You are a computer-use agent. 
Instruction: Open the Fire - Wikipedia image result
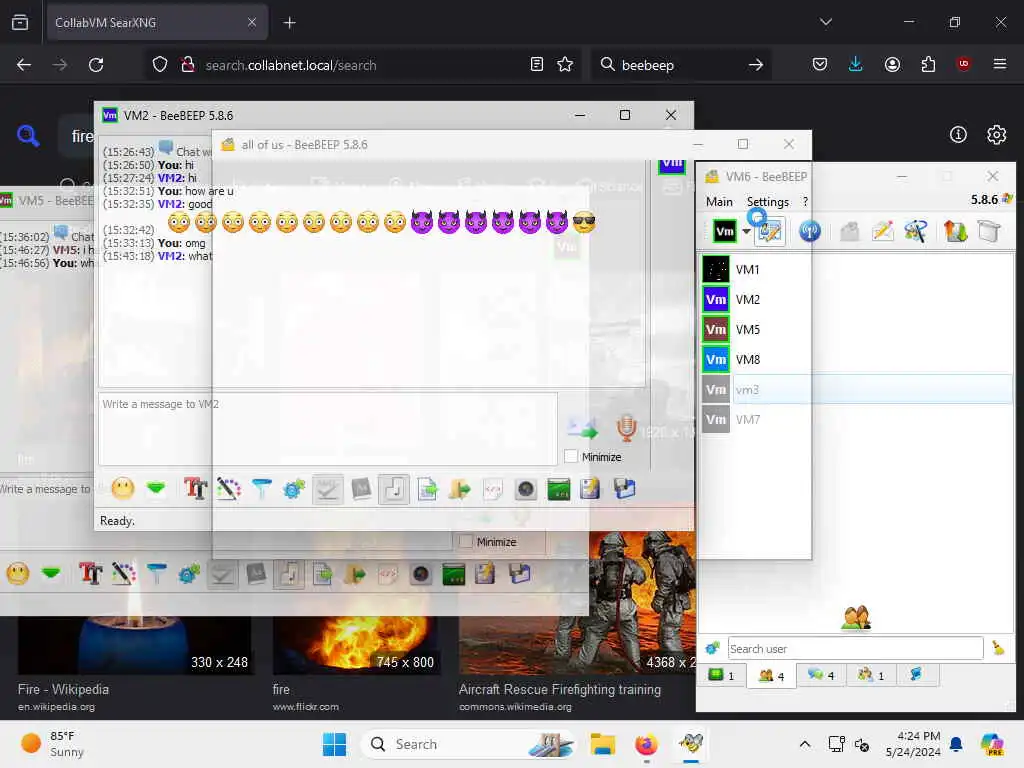tap(63, 689)
